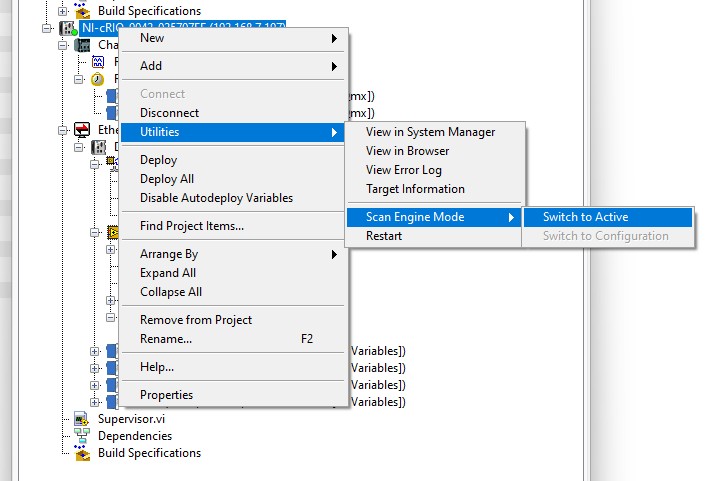Select the Dependencies tree item
The height and width of the screenshot is (481, 719).
click(x=135, y=436)
